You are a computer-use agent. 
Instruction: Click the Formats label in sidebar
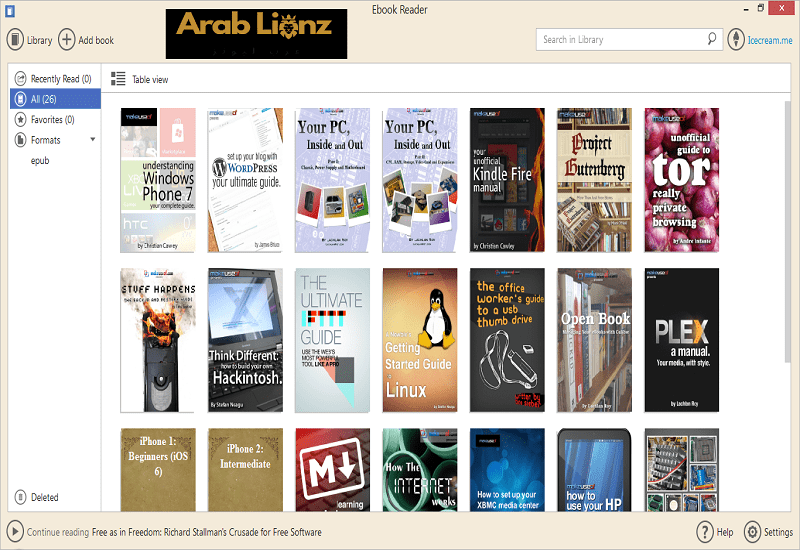coord(45,140)
